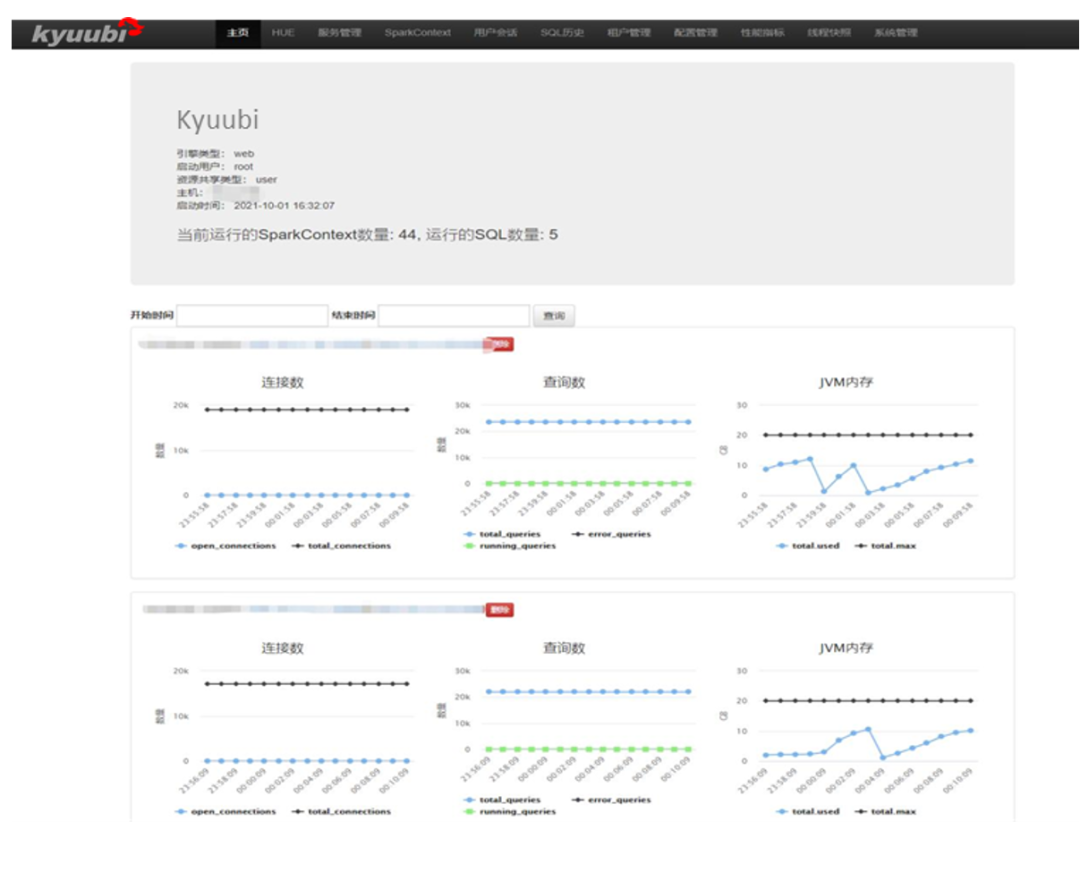Screen dimensions: 1080x872
Task: Toggle total.used legend in lower JVM内存 chart
Action: (x=808, y=811)
